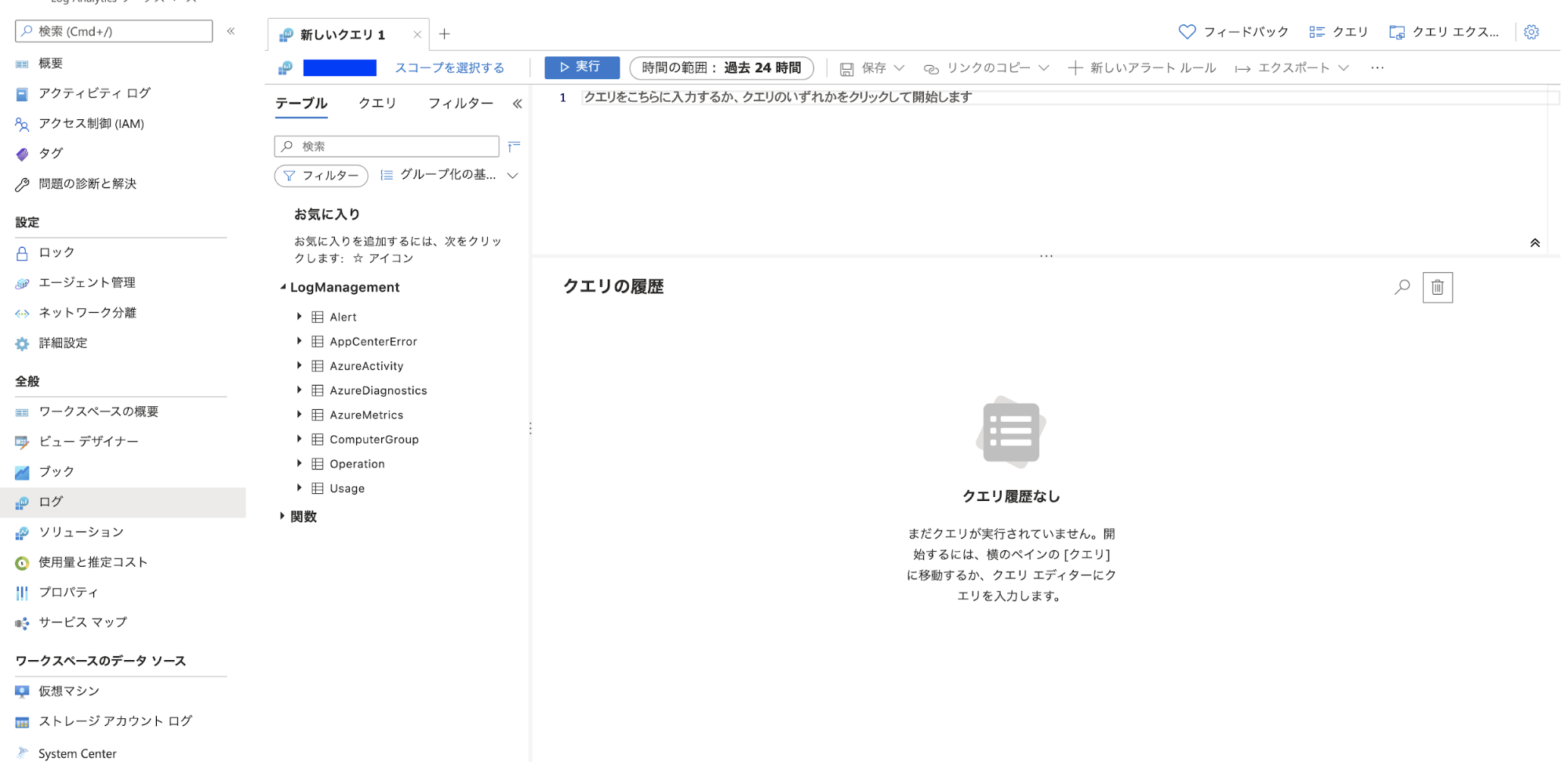Collapse the tables pane with the double chevron
The width and height of the screenshot is (1568, 762).
(x=517, y=103)
